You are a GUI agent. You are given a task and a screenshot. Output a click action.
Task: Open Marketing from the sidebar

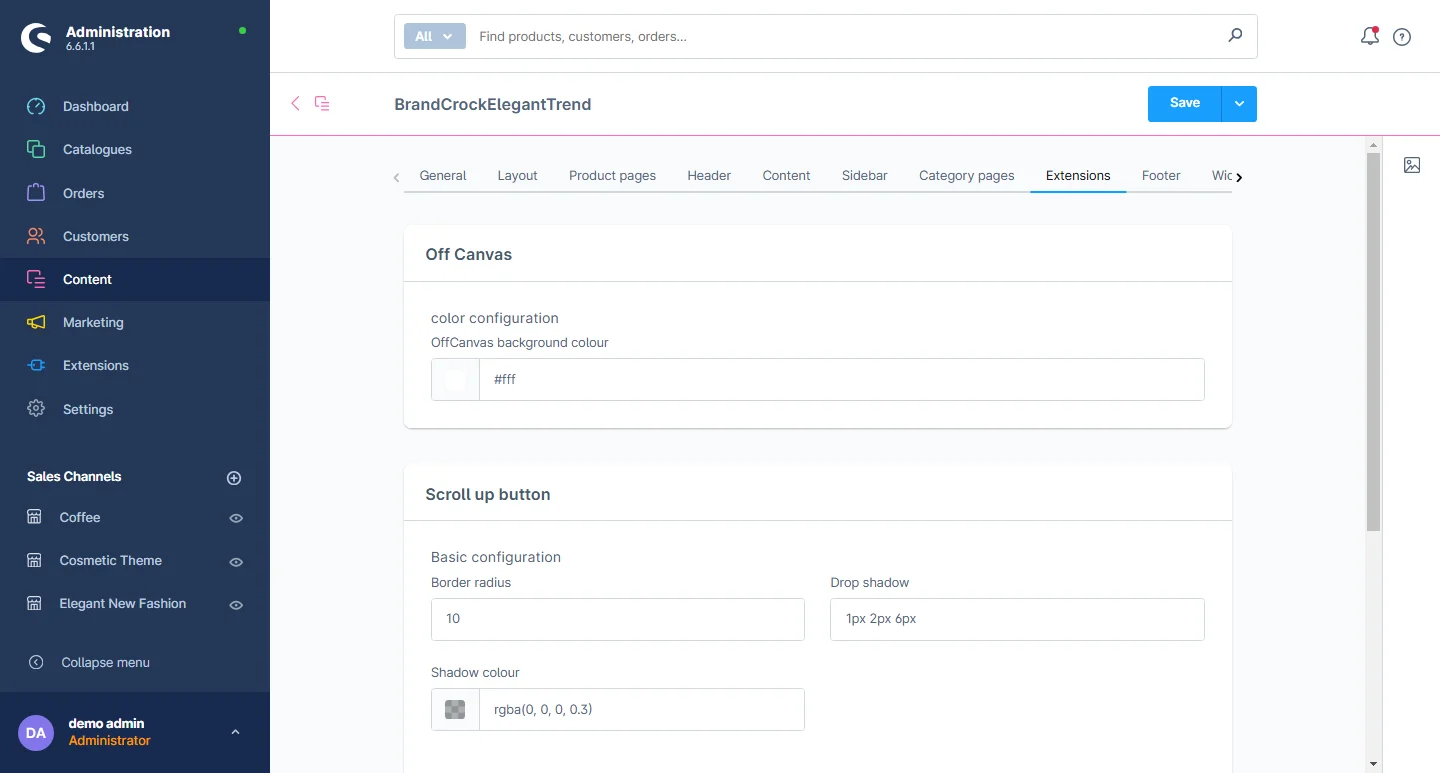(93, 322)
